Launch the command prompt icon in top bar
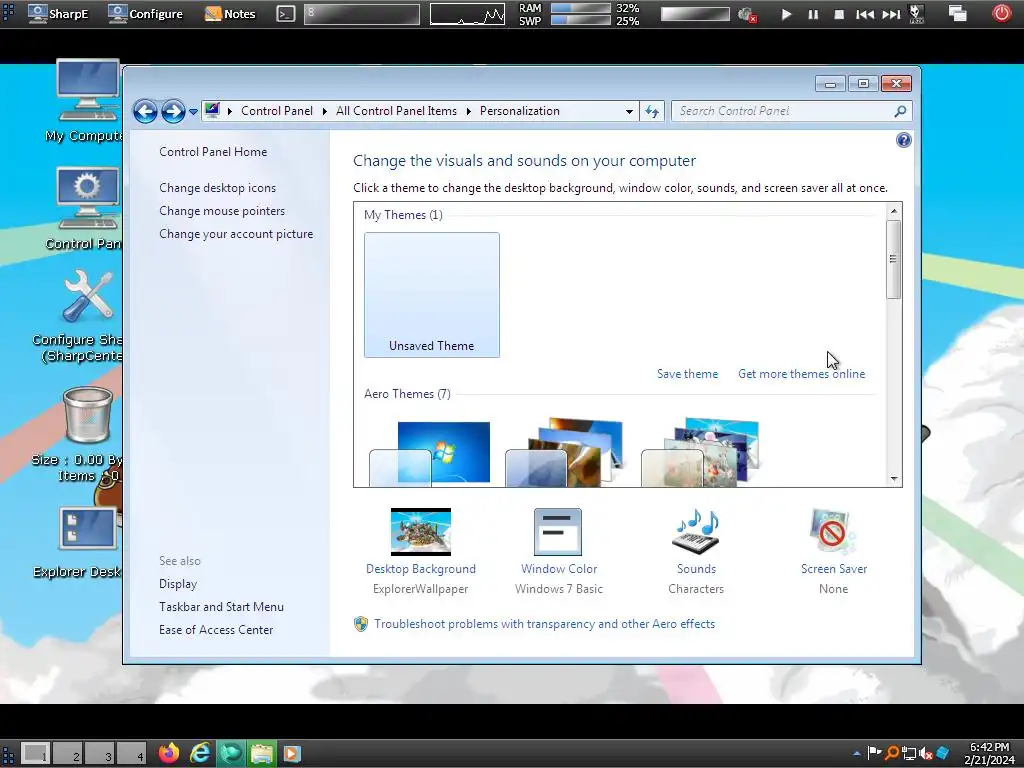 [x=285, y=13]
